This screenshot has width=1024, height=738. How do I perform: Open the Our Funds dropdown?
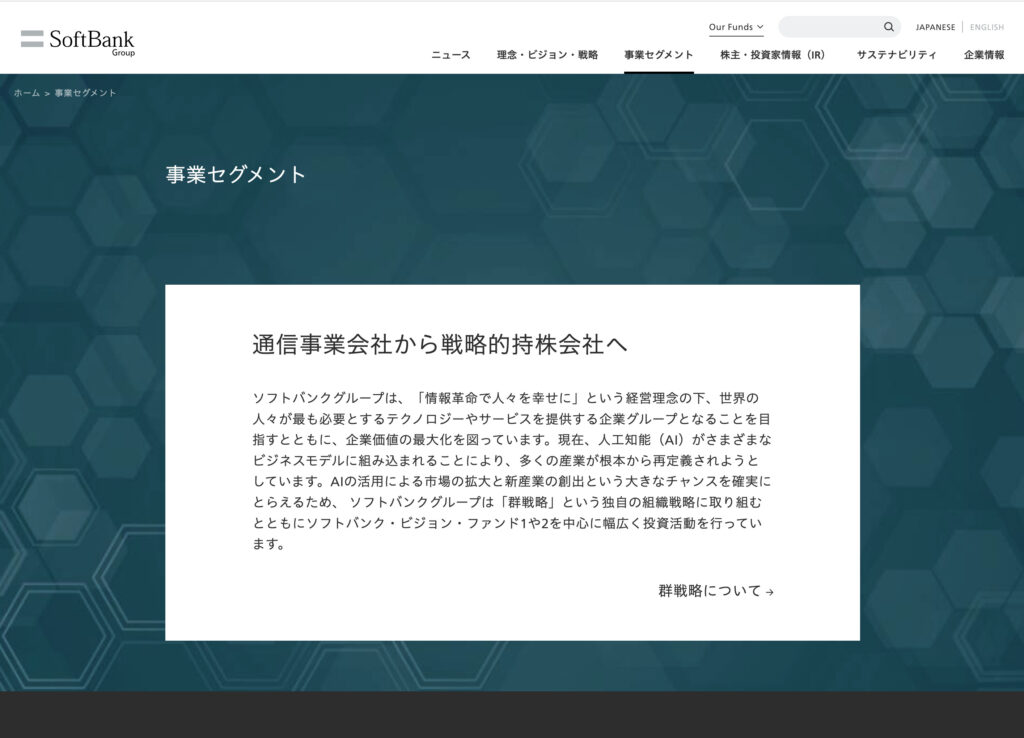pyautogui.click(x=736, y=27)
